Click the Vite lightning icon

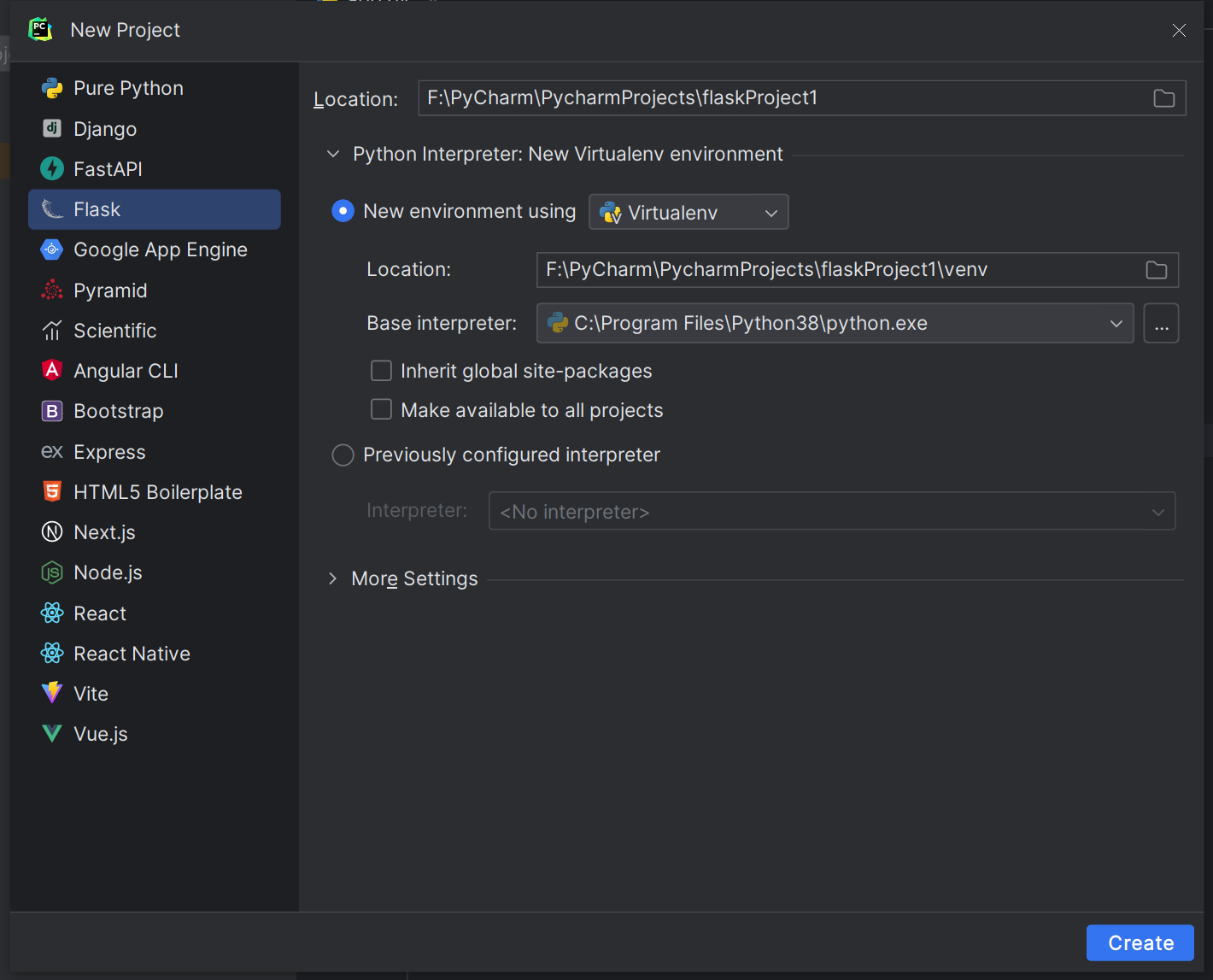tap(52, 693)
